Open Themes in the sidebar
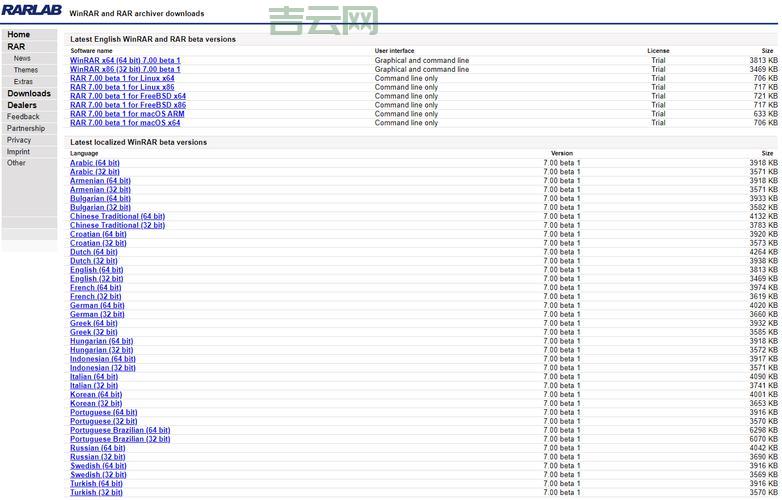 tap(26, 70)
